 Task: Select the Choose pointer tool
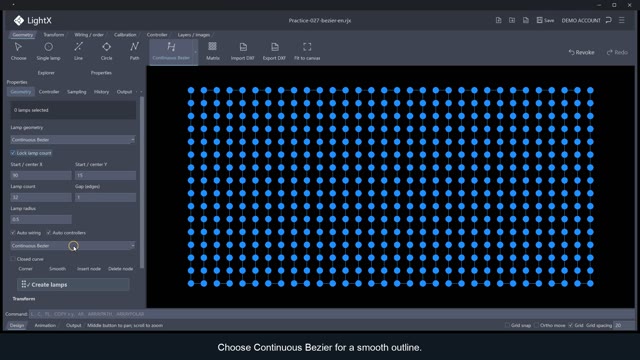18,51
